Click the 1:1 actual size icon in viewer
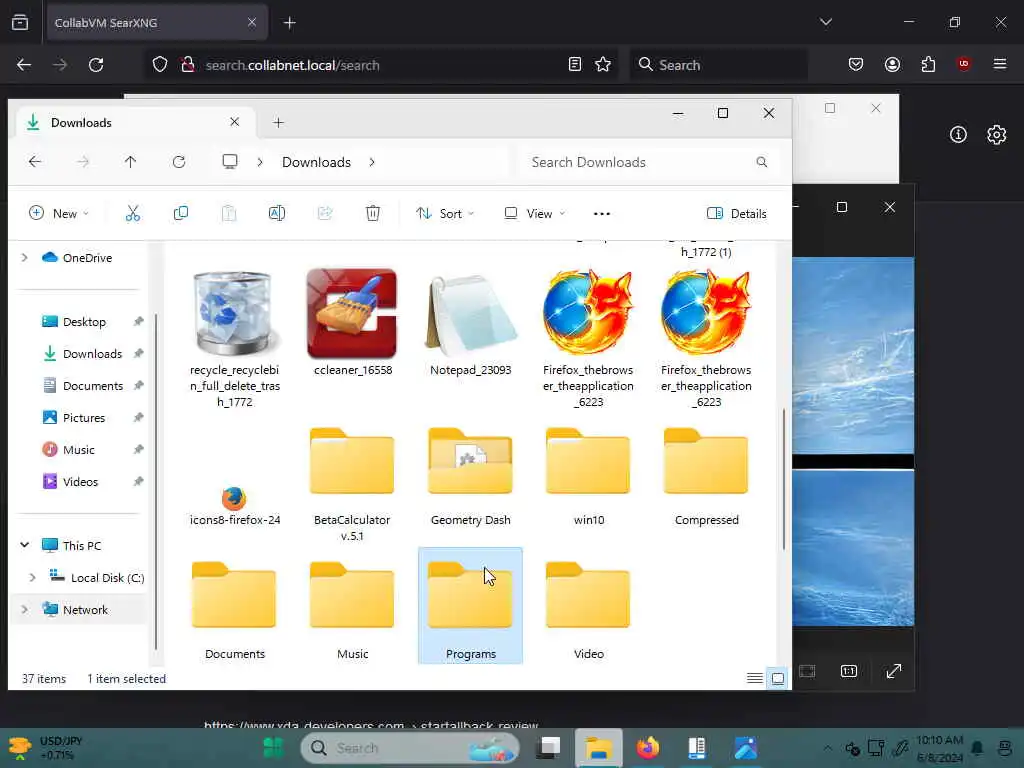Image resolution: width=1024 pixels, height=768 pixels. 848,671
